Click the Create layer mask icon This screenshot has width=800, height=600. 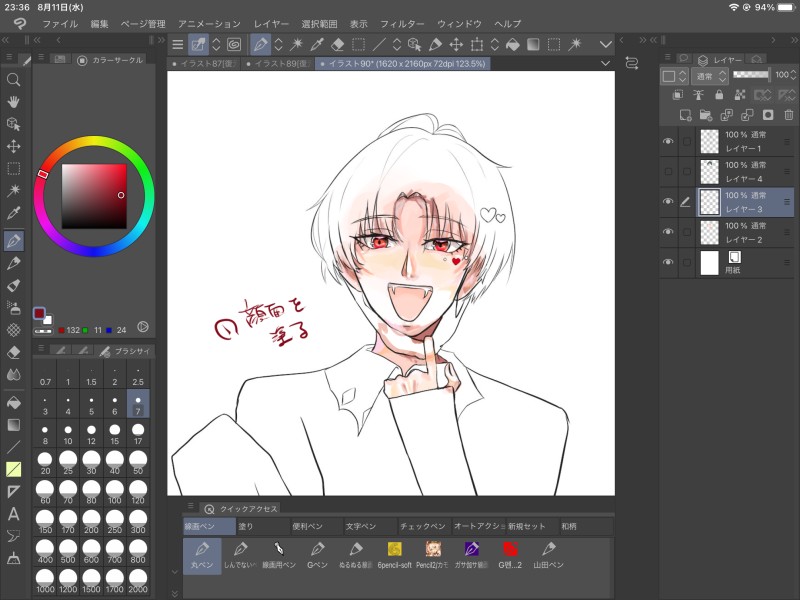click(768, 115)
